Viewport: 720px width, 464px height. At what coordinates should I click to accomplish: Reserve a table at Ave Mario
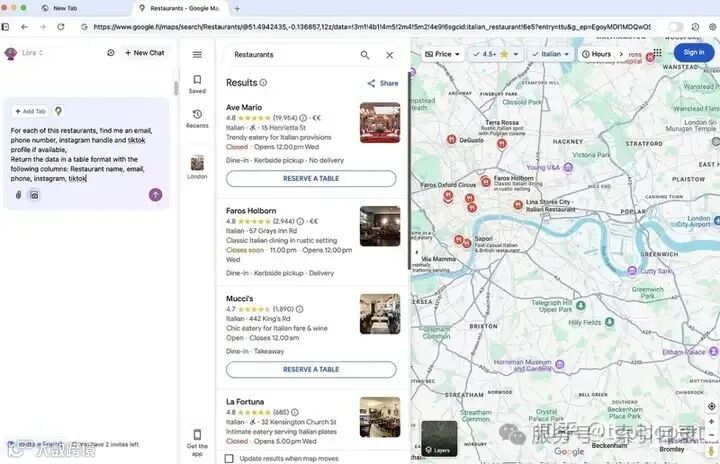[311, 179]
